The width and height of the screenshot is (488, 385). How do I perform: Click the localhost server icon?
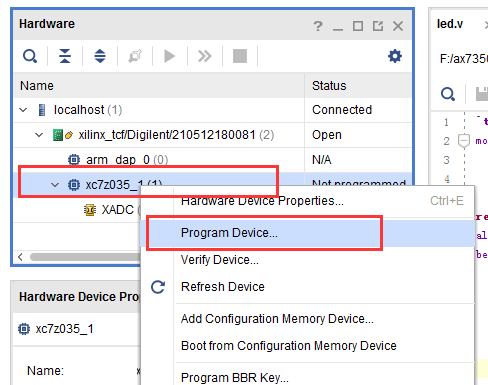coord(42,110)
